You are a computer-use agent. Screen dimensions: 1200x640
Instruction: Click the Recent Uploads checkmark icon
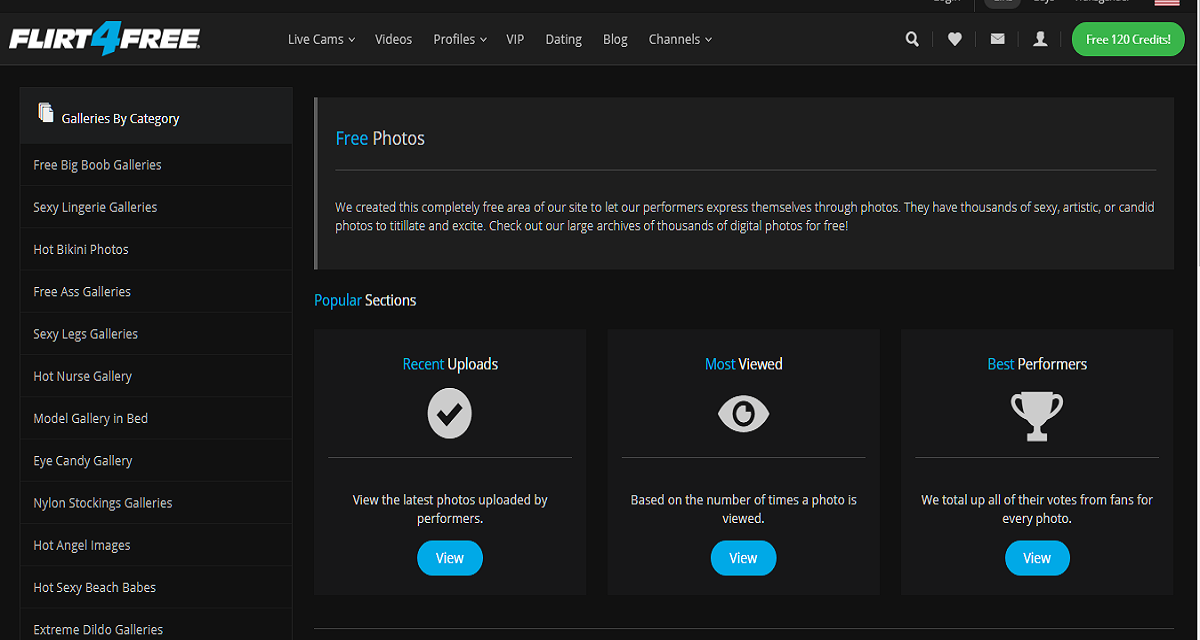point(449,413)
